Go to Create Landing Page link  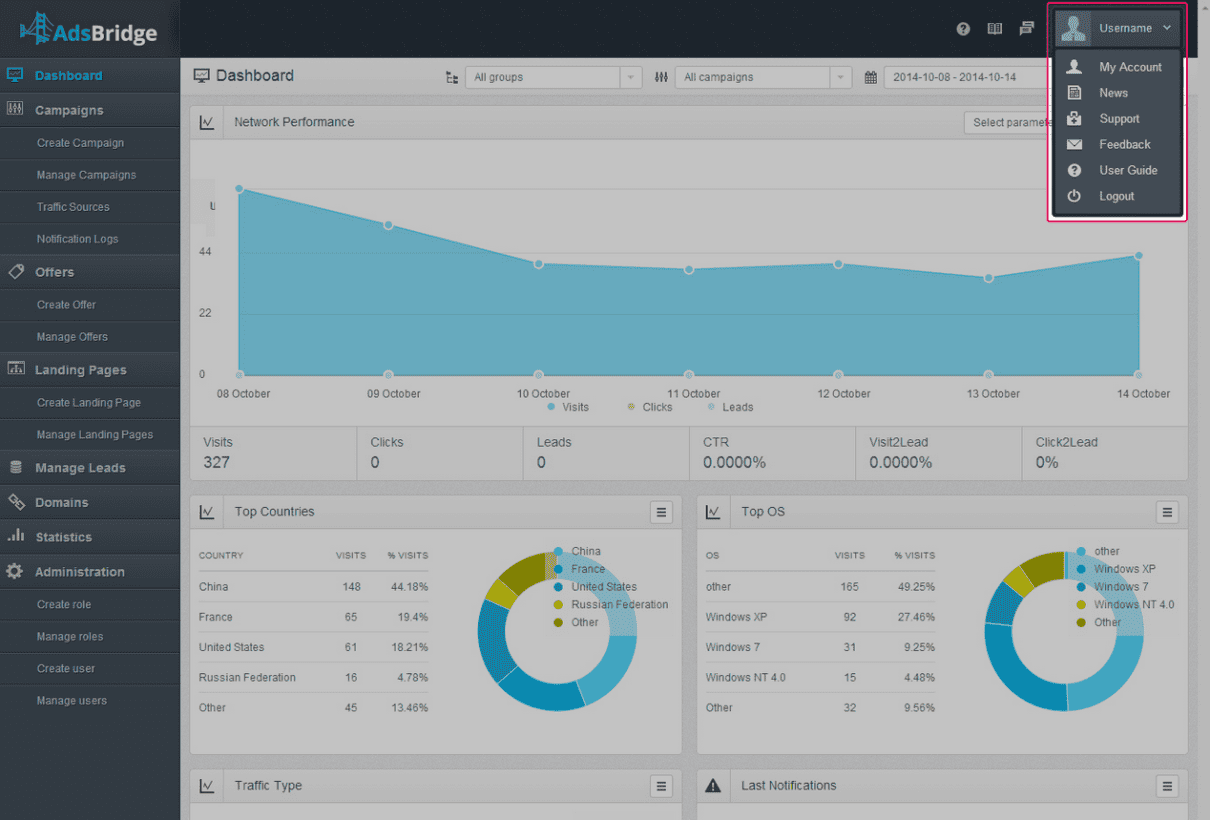[89, 403]
